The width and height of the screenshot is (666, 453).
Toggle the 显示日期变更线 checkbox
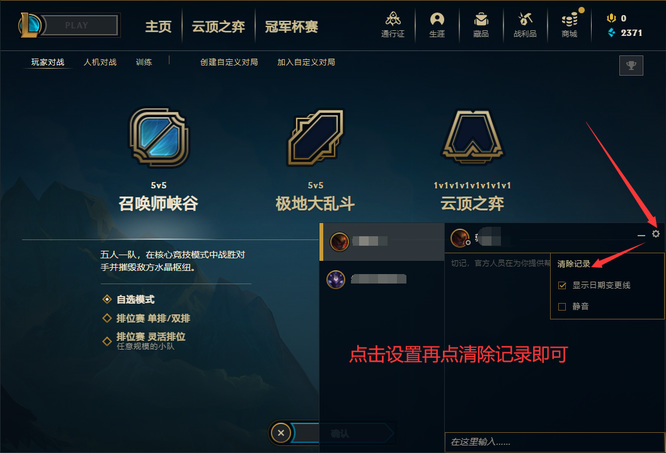[x=562, y=285]
